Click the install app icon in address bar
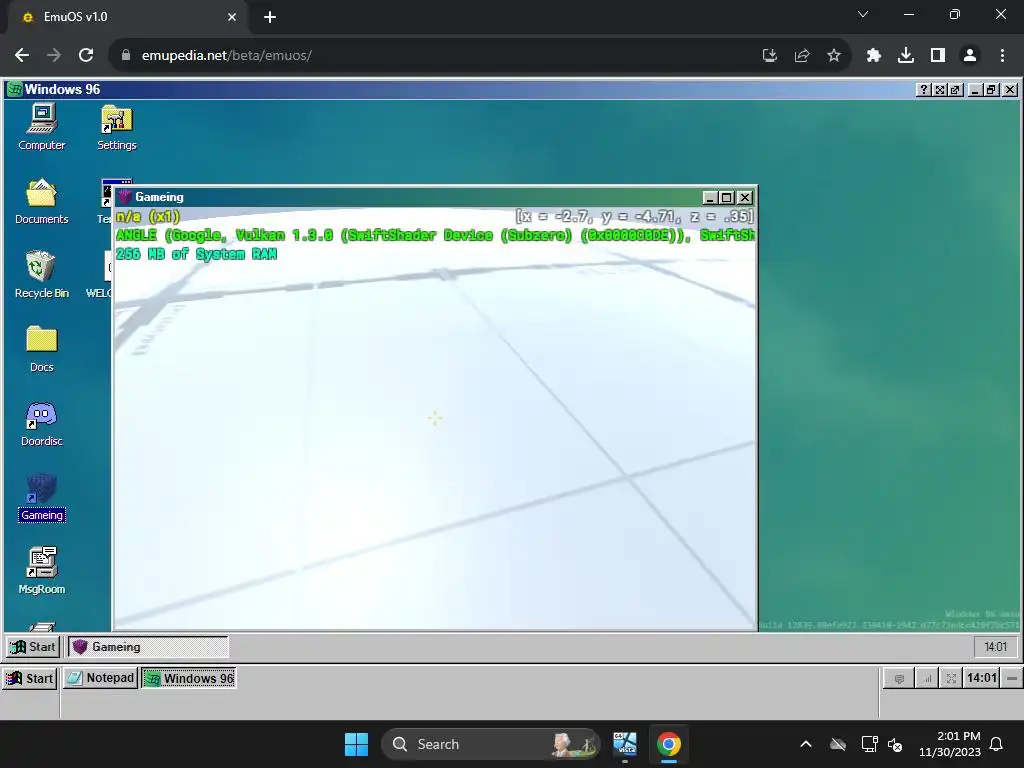This screenshot has height=768, width=1024. click(770, 56)
